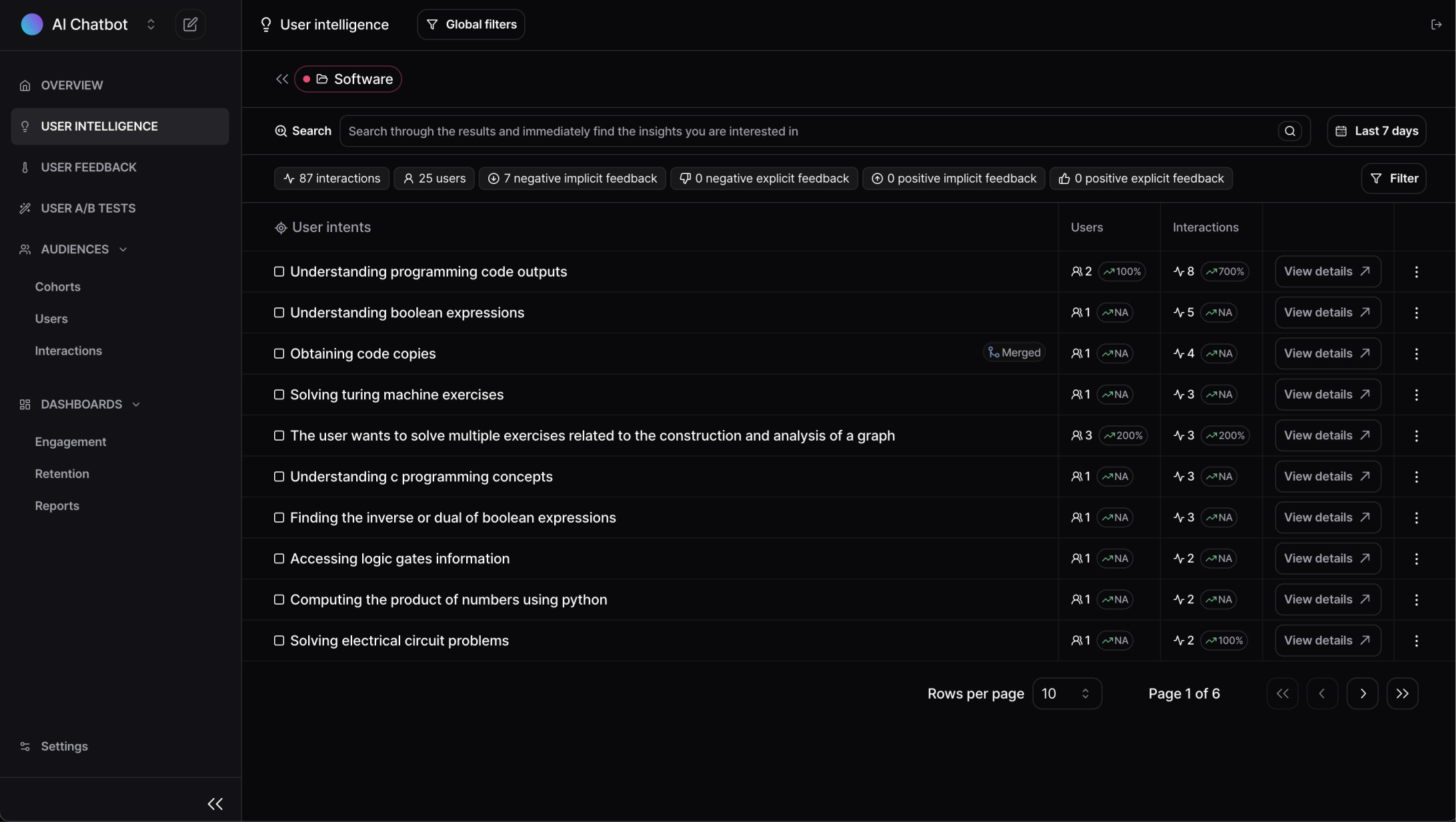
Task: Collapse the Audiences section in sidebar
Action: tap(123, 249)
